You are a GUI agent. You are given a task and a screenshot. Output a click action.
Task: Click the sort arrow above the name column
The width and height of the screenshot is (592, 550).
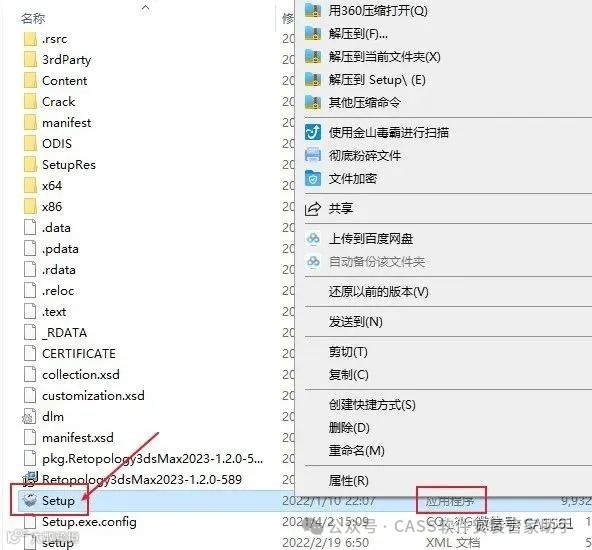(x=145, y=7)
